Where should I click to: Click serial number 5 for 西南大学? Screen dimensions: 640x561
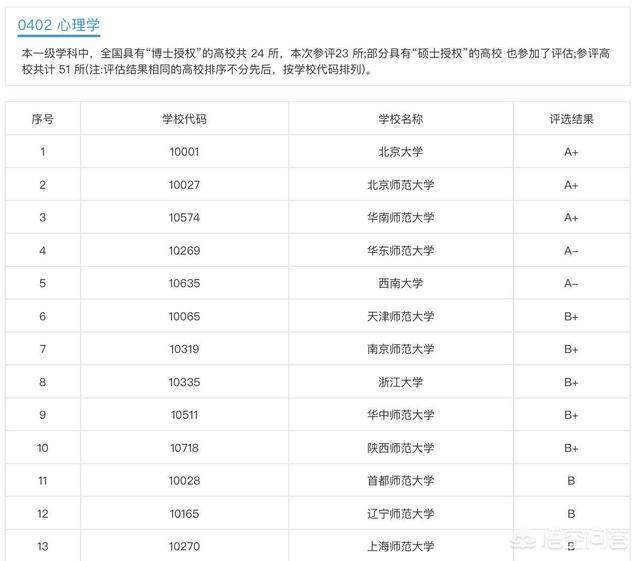pos(42,283)
